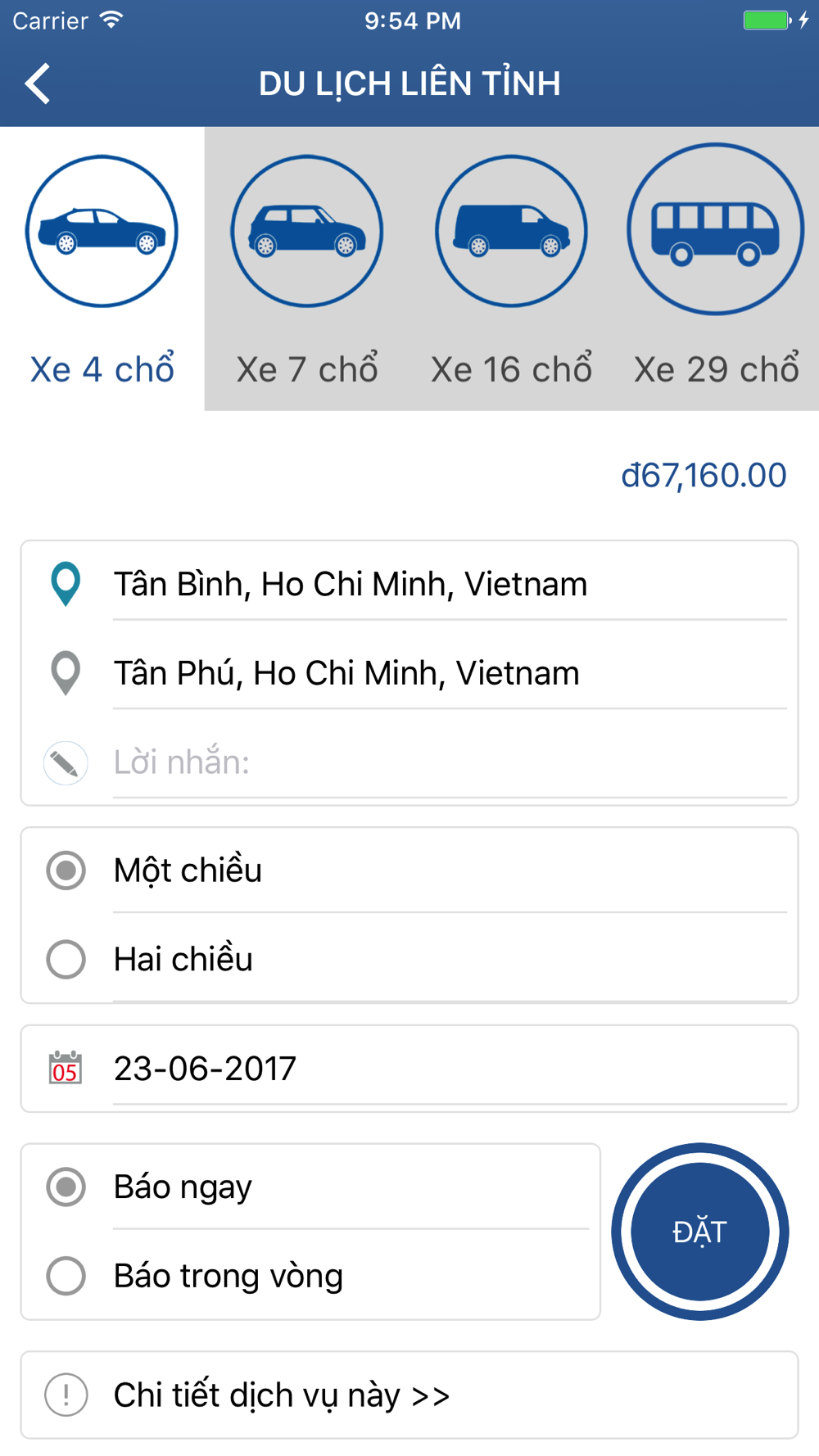
Task: Choose Báo trong vòng radio option
Action: (x=66, y=1276)
